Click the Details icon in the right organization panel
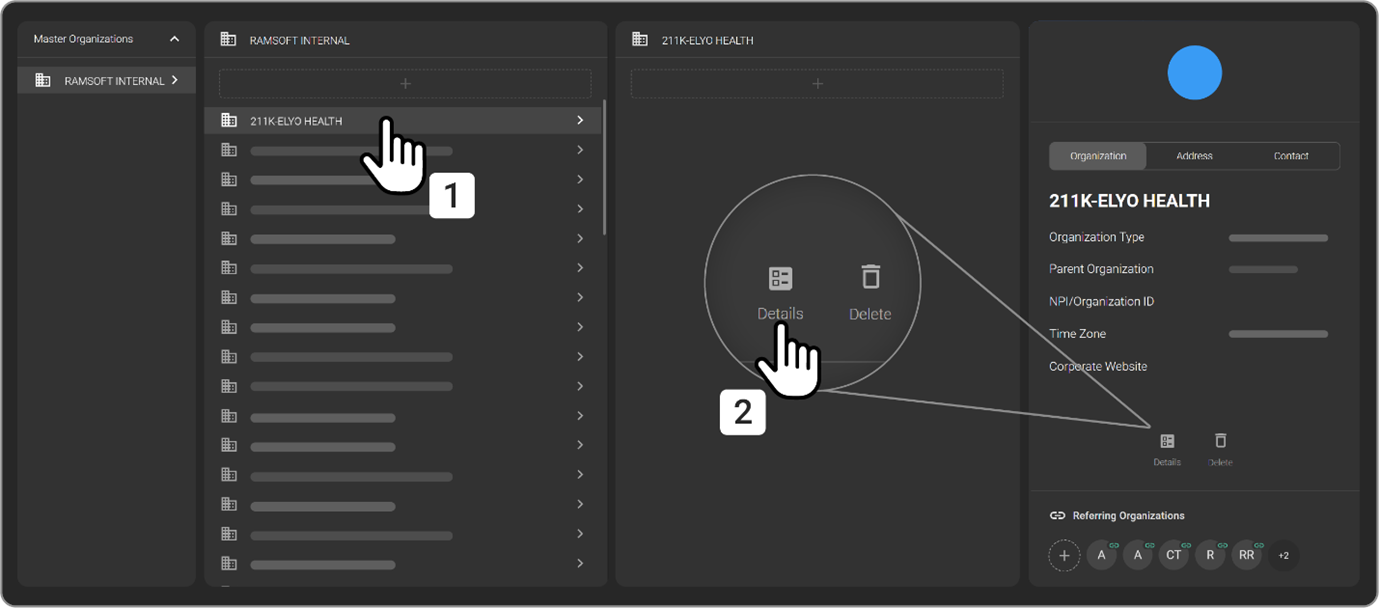 pos(1167,441)
